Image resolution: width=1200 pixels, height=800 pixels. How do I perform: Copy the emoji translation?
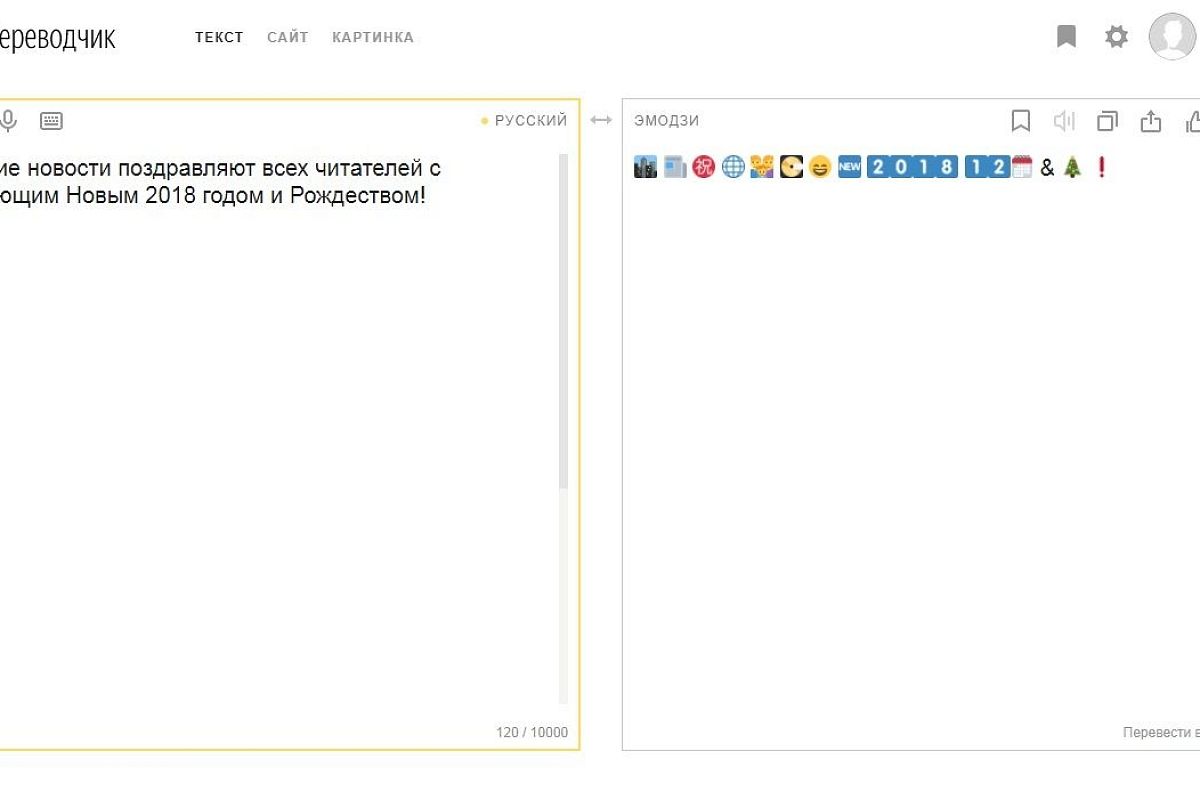click(x=1107, y=121)
